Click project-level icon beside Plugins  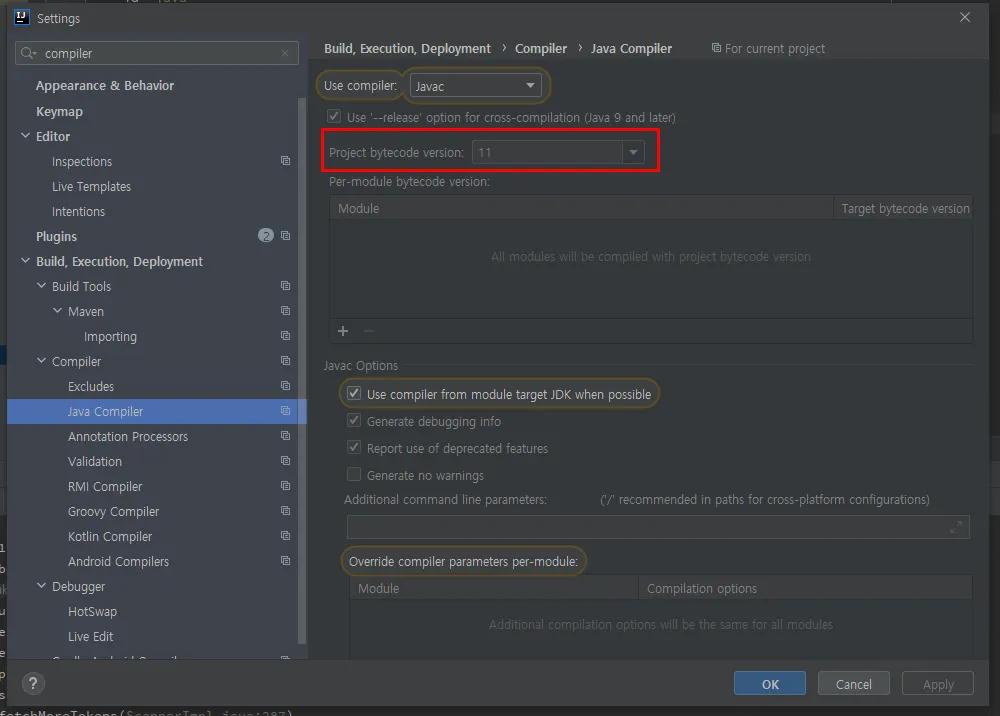pos(286,236)
